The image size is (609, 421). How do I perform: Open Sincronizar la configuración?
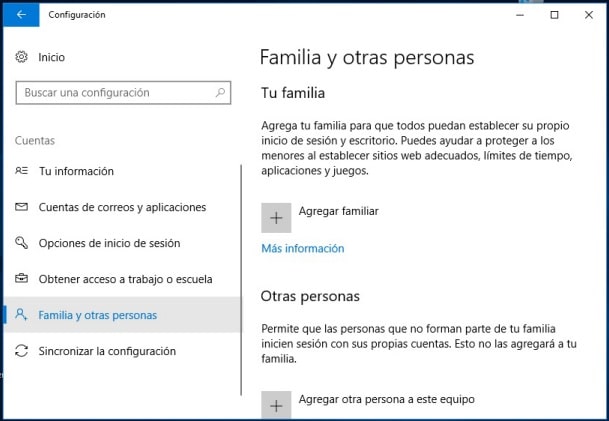click(x=107, y=352)
